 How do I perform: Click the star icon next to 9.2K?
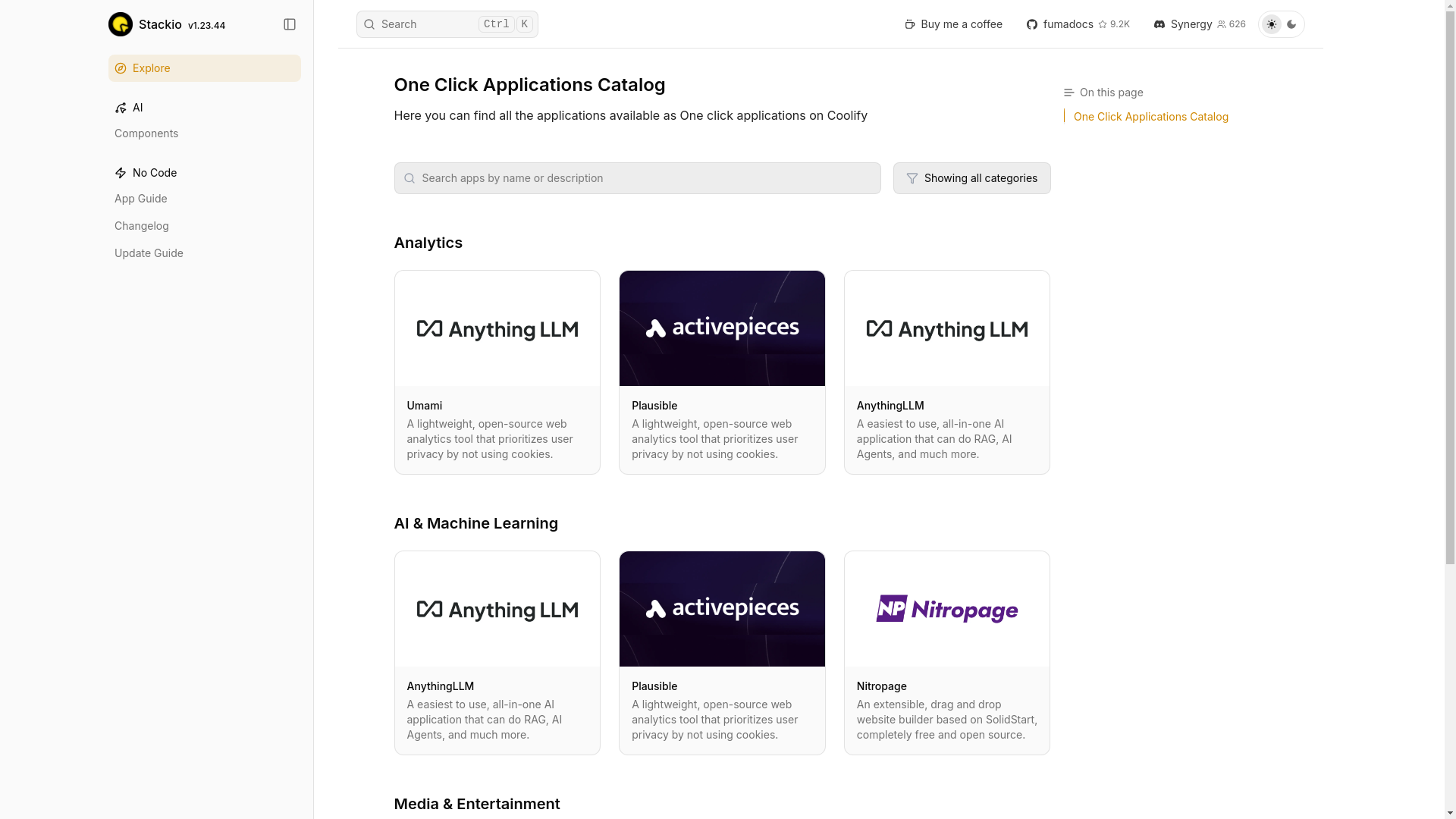pyautogui.click(x=1103, y=24)
